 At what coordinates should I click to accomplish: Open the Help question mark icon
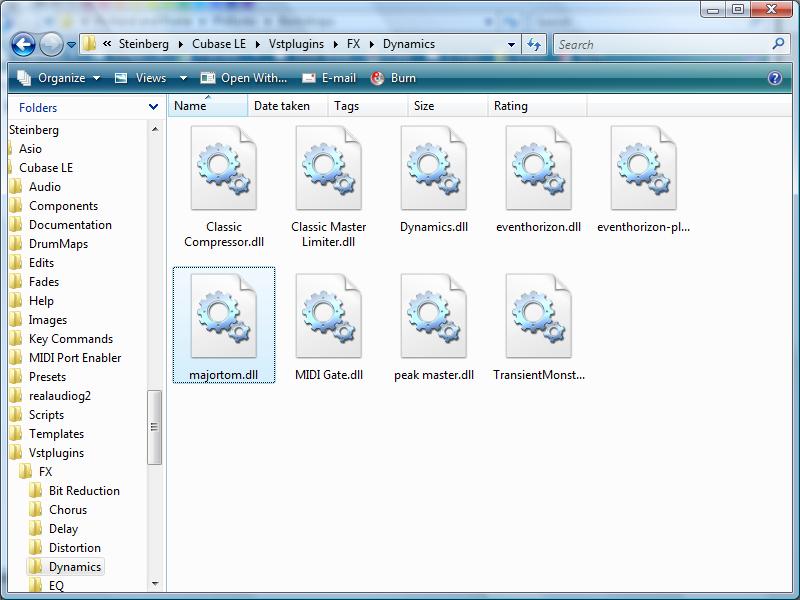[x=774, y=78]
